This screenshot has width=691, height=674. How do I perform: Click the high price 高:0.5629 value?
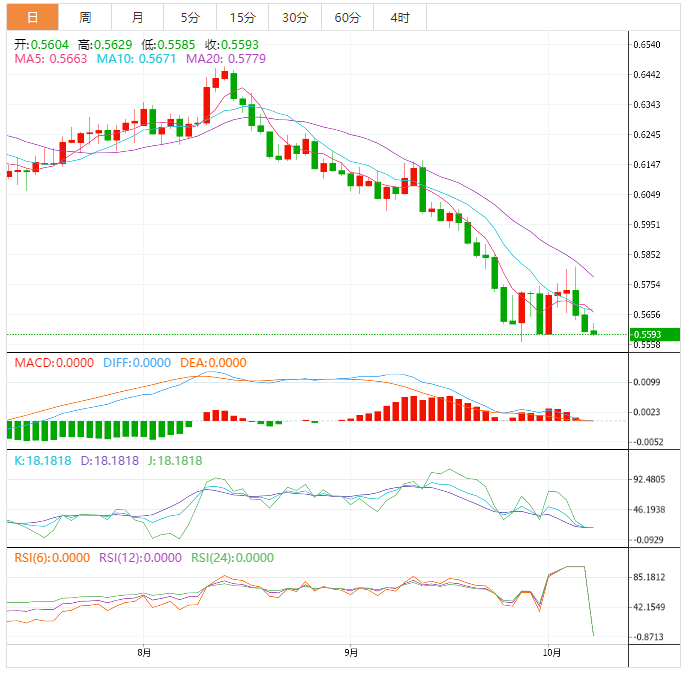coord(105,45)
